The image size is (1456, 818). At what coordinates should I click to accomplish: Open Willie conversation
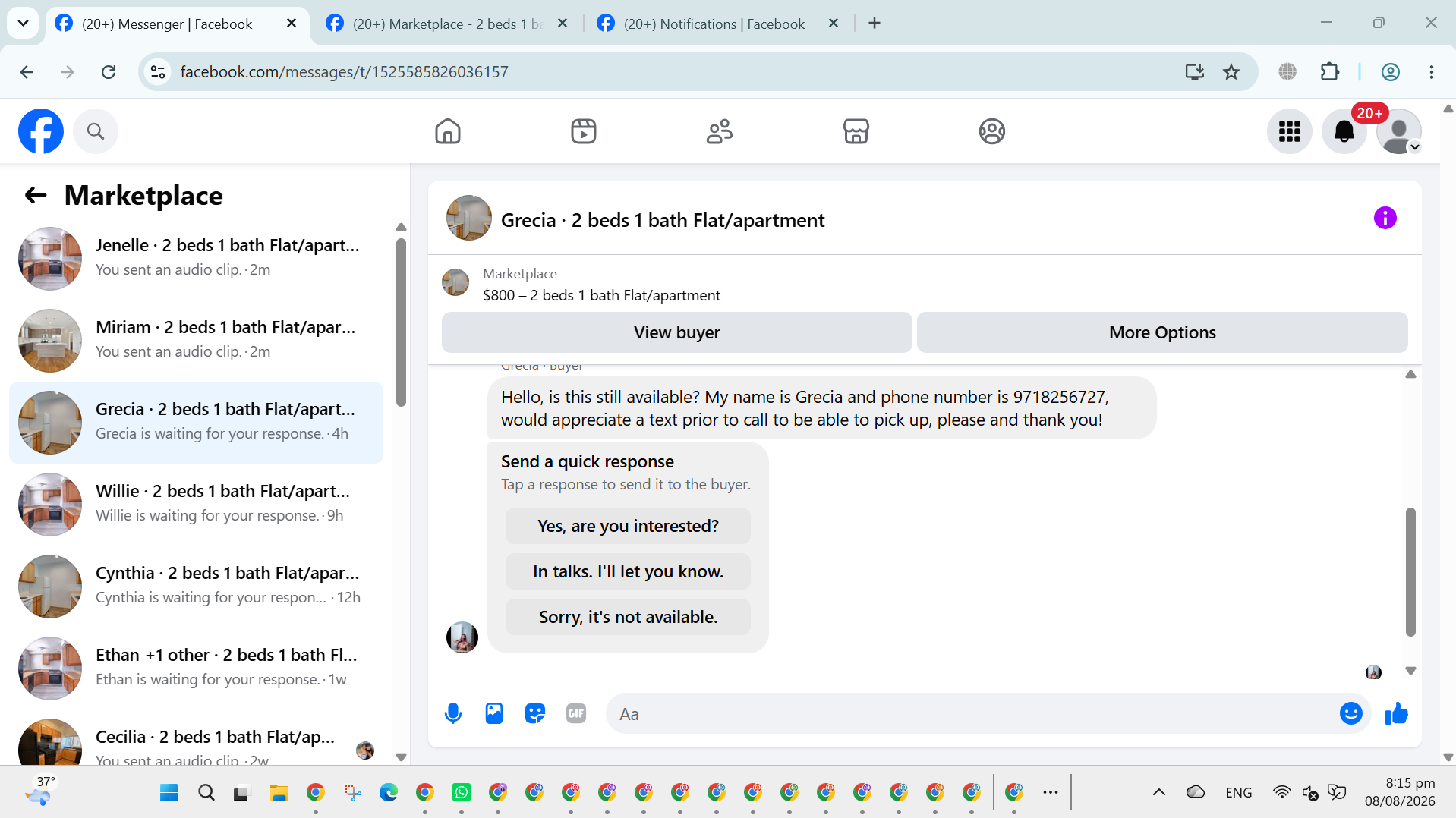[x=196, y=504]
